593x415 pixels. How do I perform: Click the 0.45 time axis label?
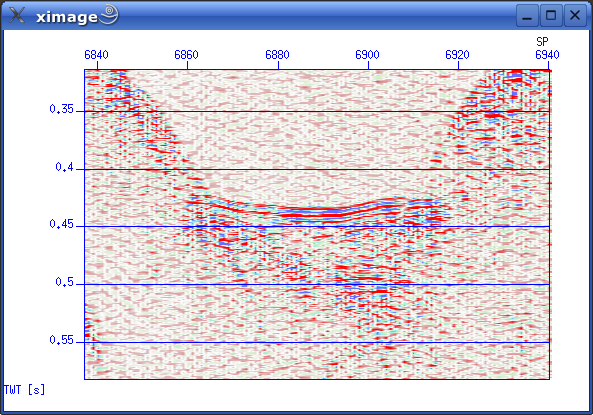click(x=61, y=224)
